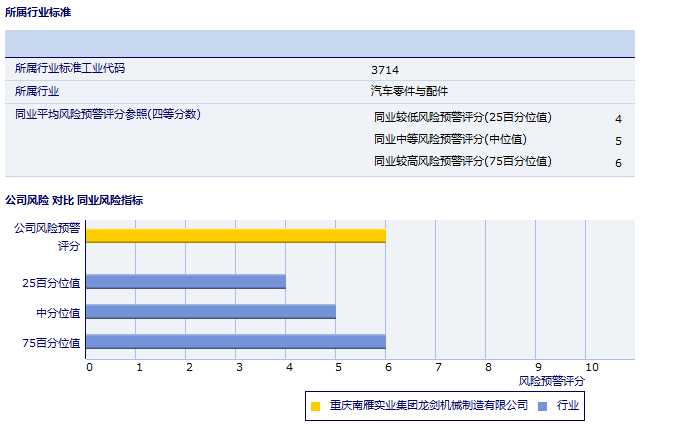692x425 pixels.
Task: Click legend text 重庆南雁实业集团龙剑机械制造有限公司
Action: click(x=428, y=405)
